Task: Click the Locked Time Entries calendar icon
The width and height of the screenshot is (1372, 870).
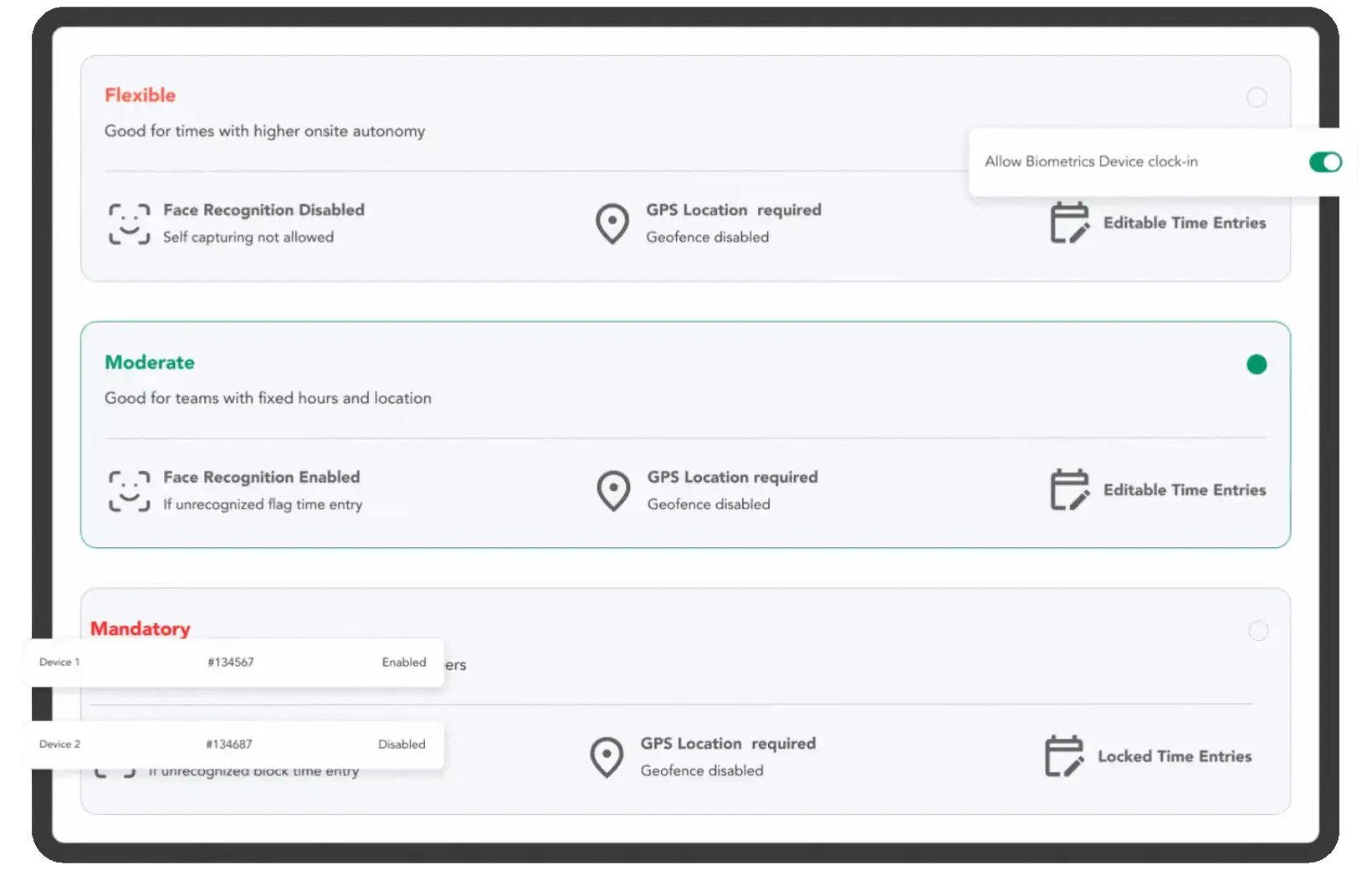Action: (x=1064, y=756)
